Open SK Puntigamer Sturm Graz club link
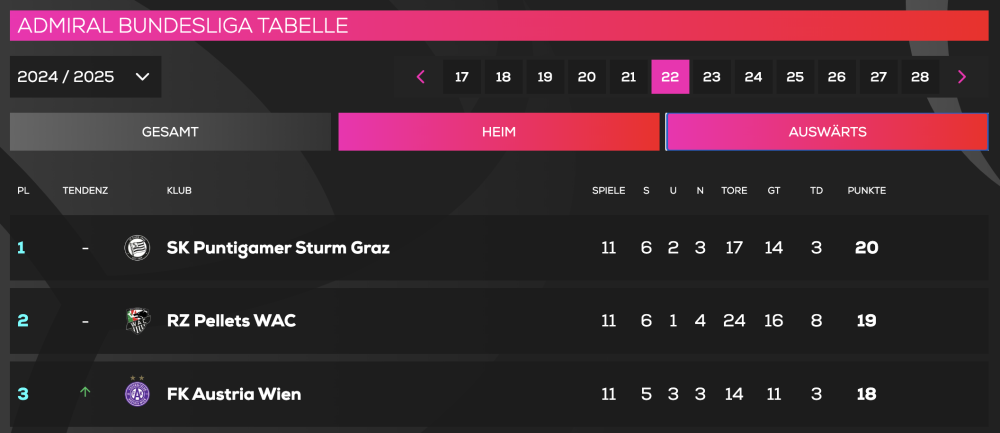 (x=278, y=248)
